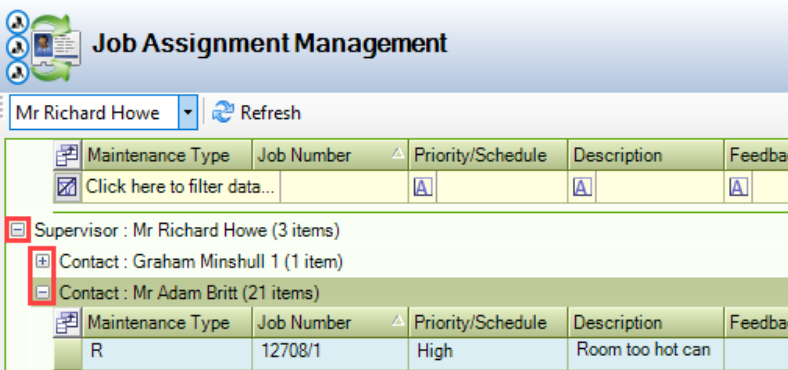Sort by top Job Number column header

pos(330,155)
